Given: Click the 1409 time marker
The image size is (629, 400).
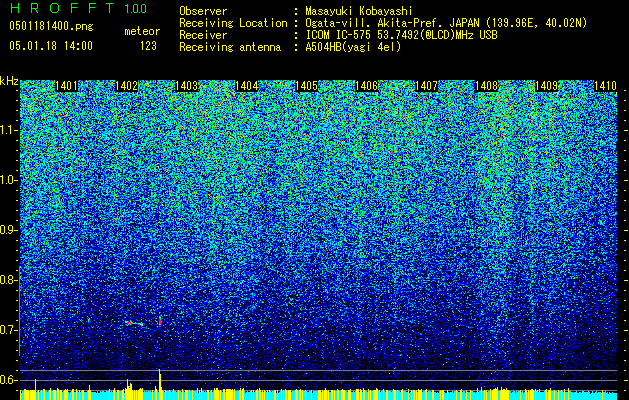Looking at the screenshot, I should [547, 86].
